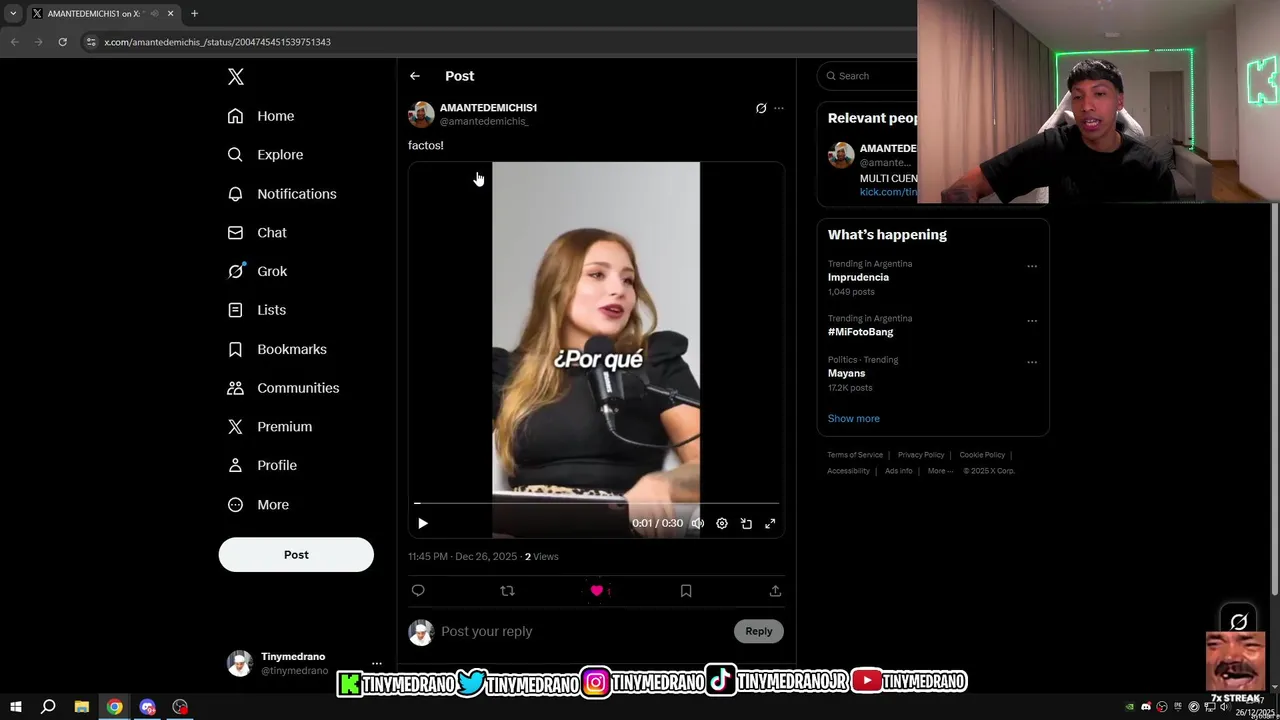This screenshot has height=720, width=1280.
Task: Click the white Post button
Action: point(296,555)
